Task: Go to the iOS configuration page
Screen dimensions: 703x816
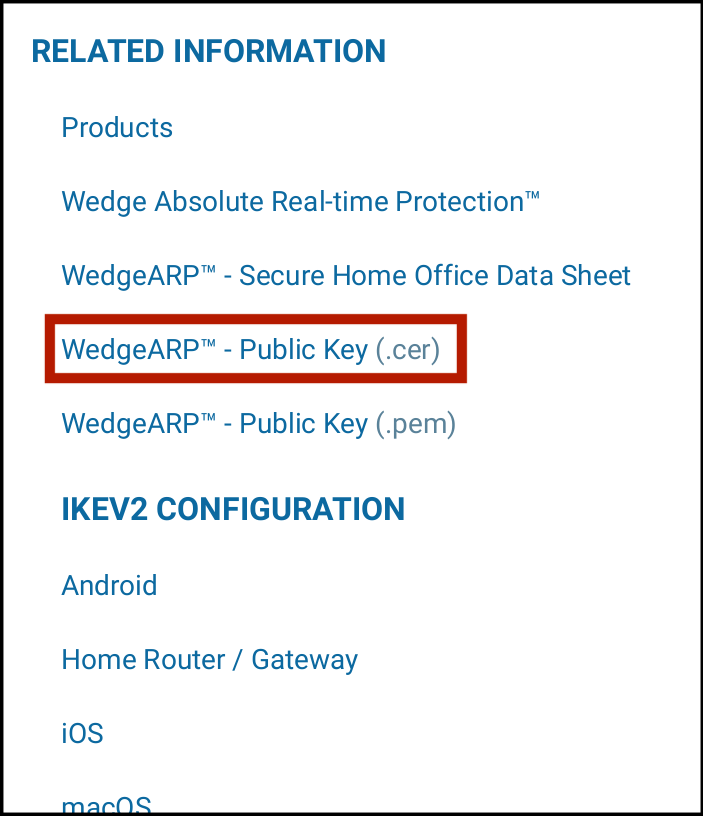Action: click(x=82, y=734)
